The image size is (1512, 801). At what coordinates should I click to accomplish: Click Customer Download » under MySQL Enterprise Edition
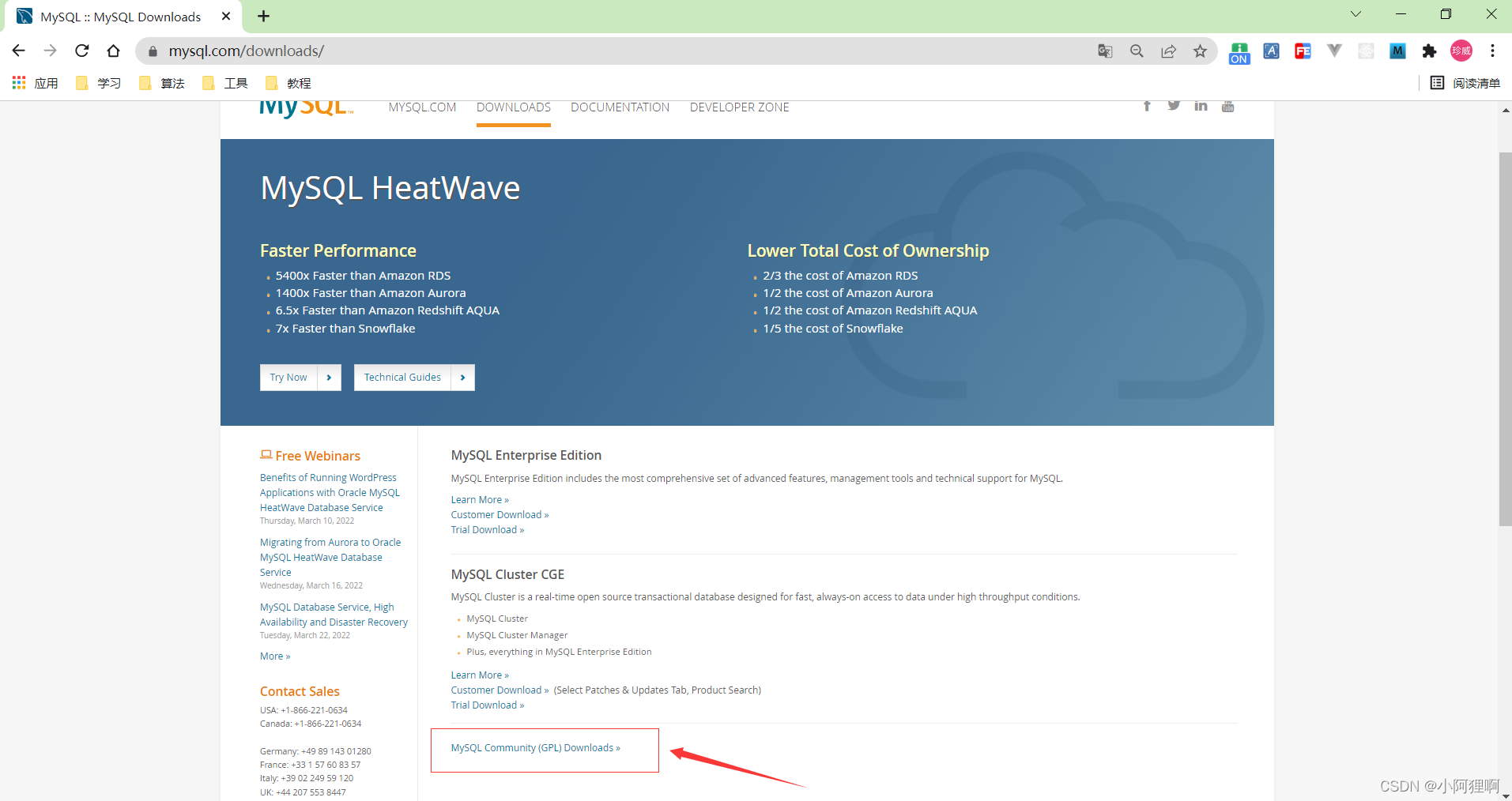click(500, 515)
